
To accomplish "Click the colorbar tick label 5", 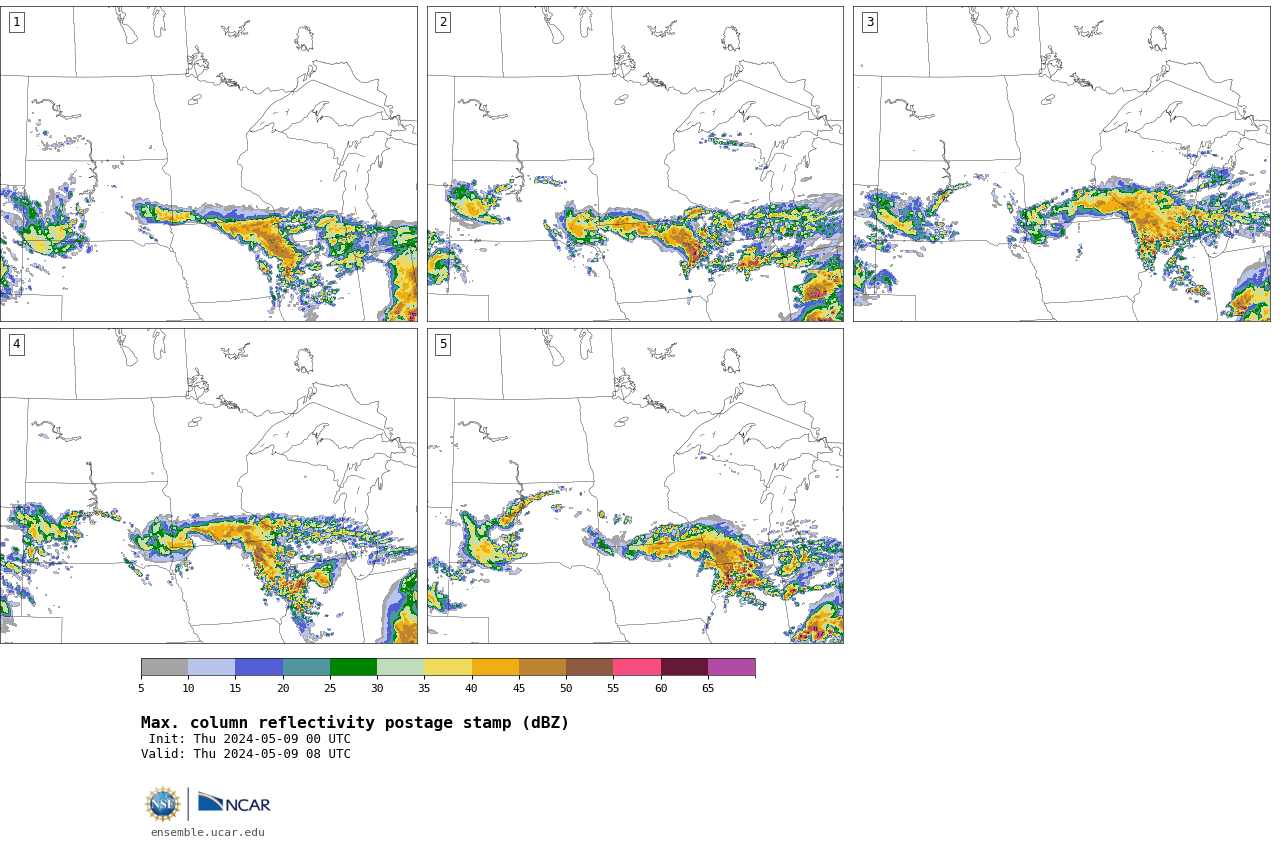I will click(x=141, y=688).
